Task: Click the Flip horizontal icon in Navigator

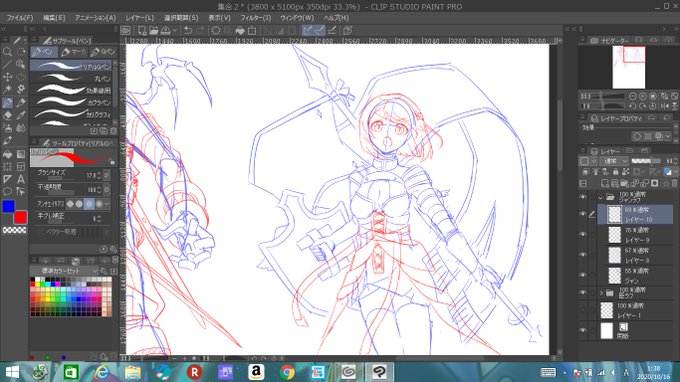Action: [665, 106]
